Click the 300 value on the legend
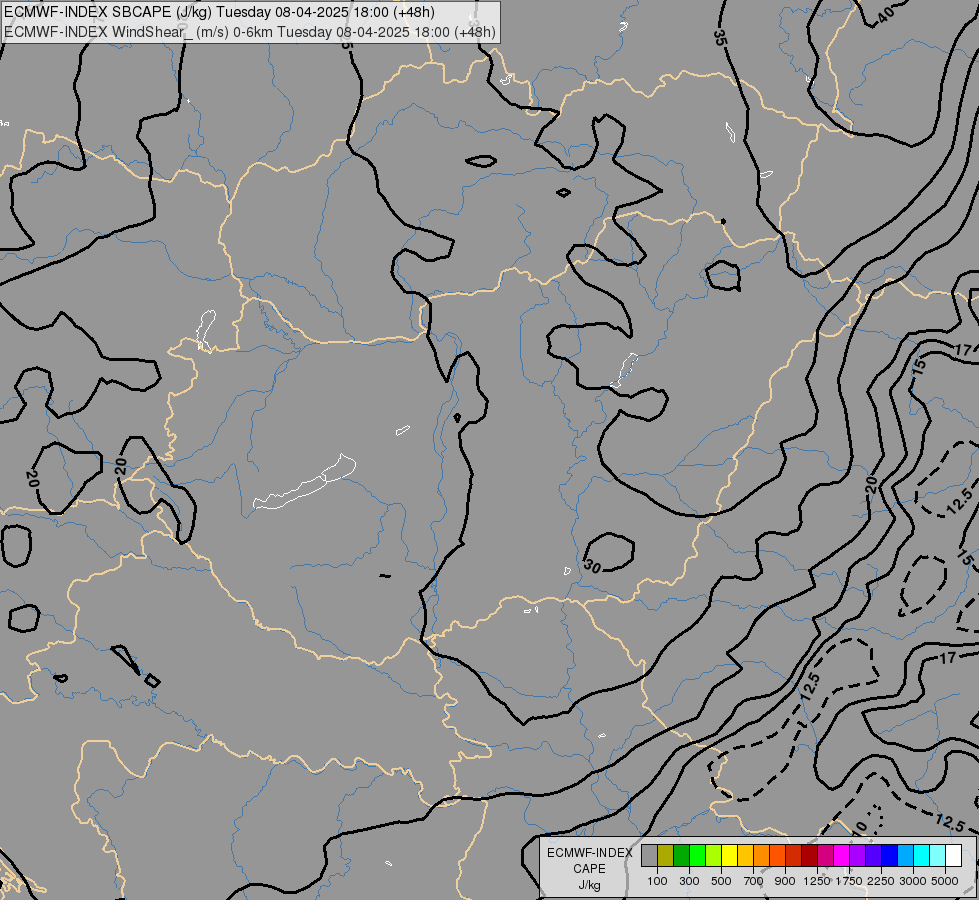Image resolution: width=979 pixels, height=900 pixels. click(x=689, y=881)
